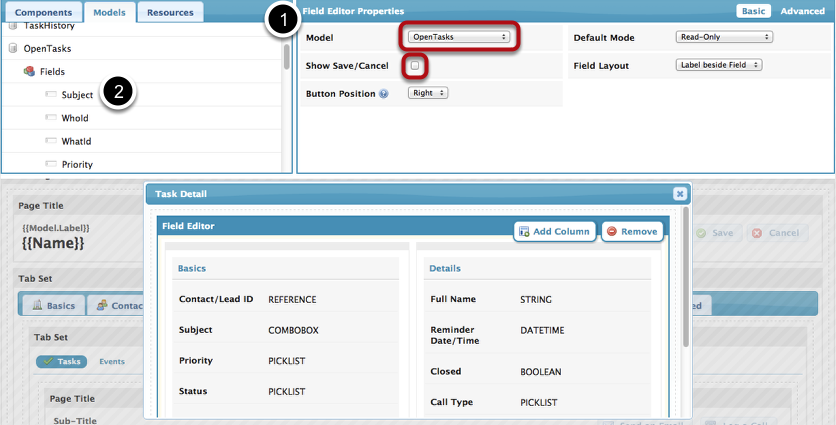Select the WhatId field in tree

pyautogui.click(x=76, y=141)
